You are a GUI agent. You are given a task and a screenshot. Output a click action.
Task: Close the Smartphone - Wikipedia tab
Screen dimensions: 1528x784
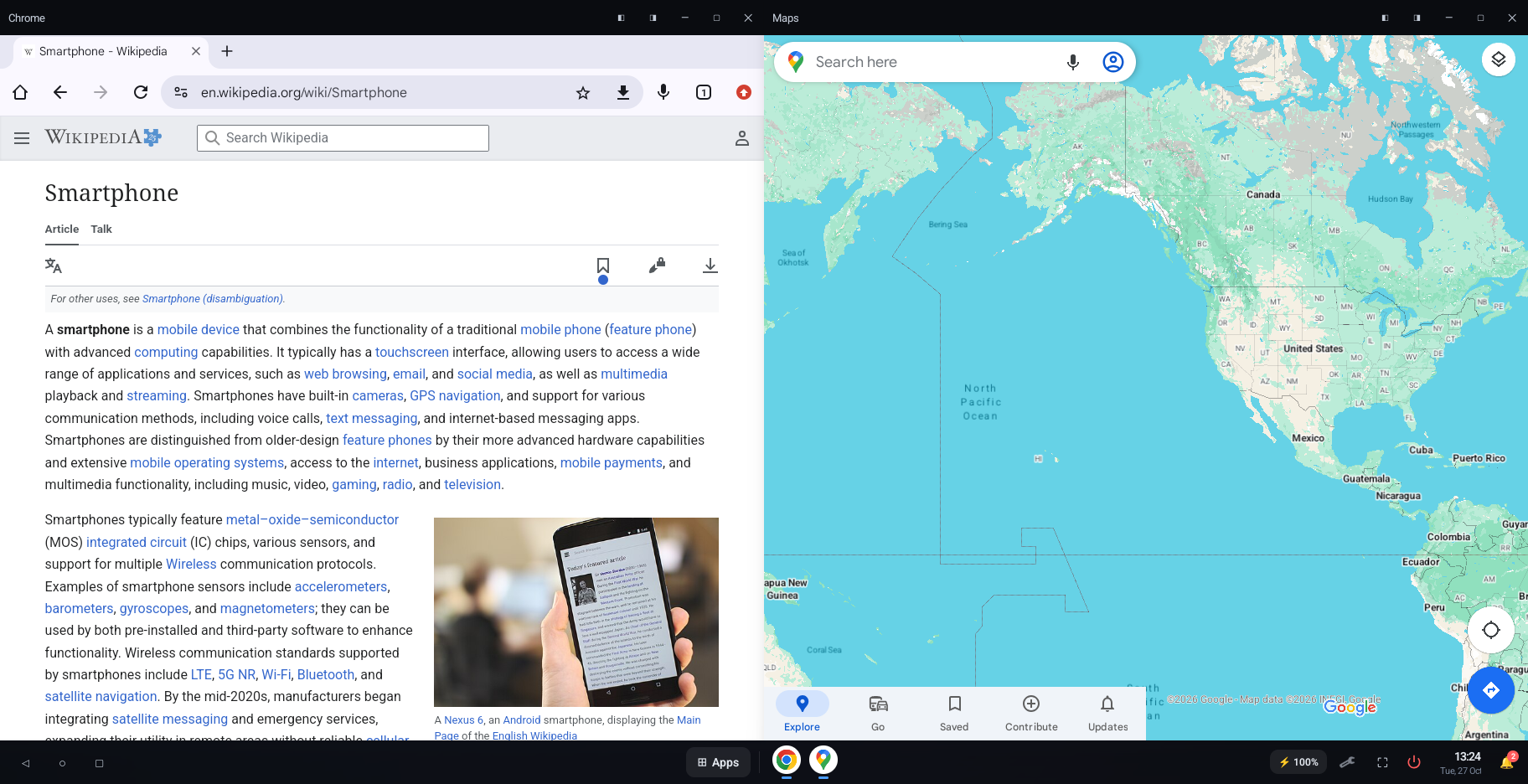click(x=196, y=51)
